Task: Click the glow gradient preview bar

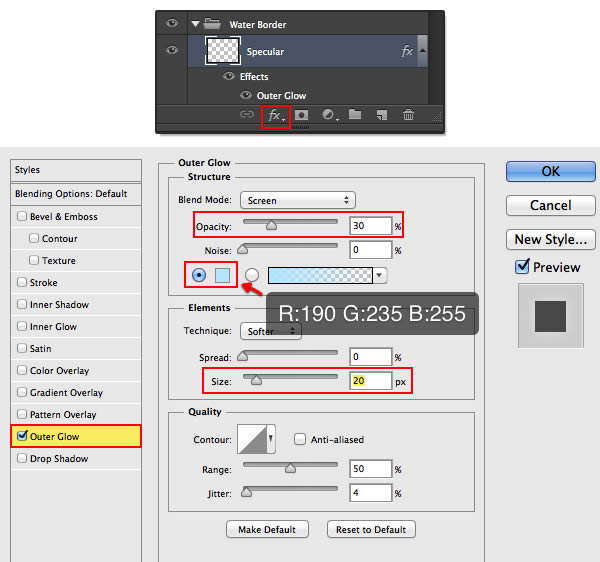Action: click(320, 275)
